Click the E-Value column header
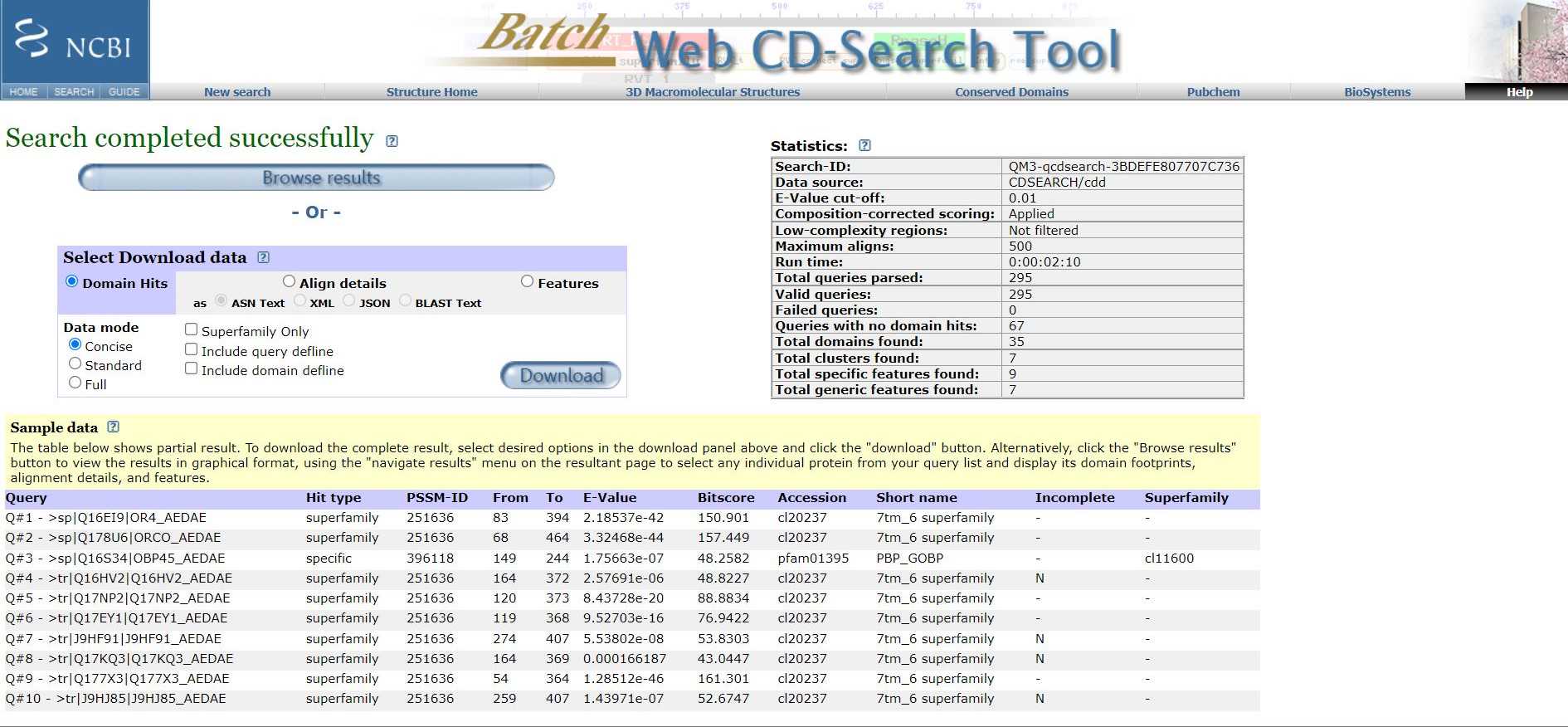The image size is (1568, 727). coord(609,498)
